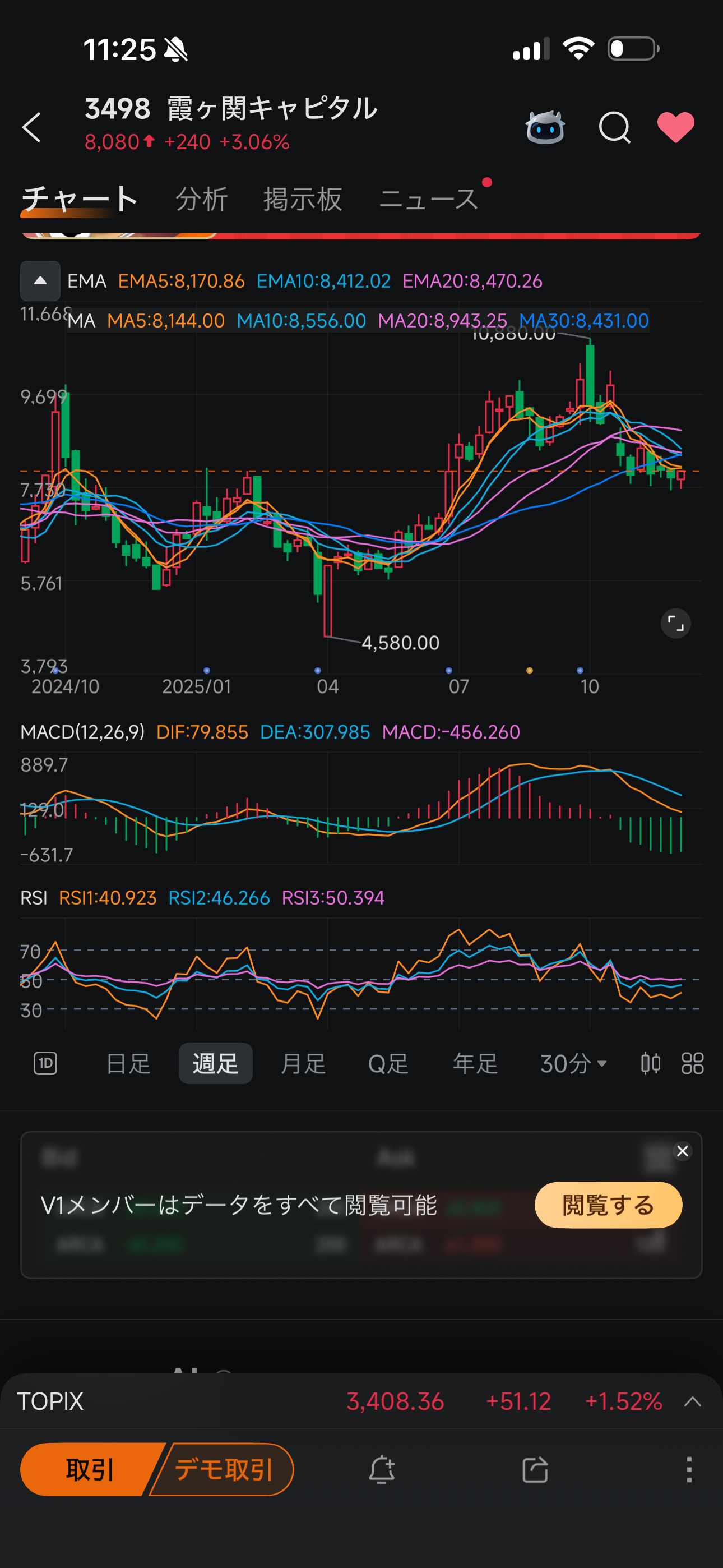
Task: Expand chart to fullscreen
Action: (x=675, y=623)
